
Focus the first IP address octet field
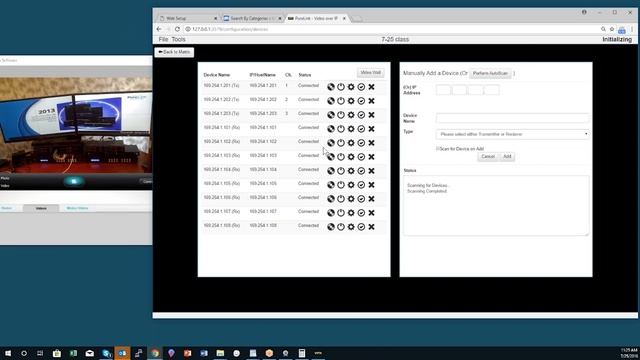[443, 90]
